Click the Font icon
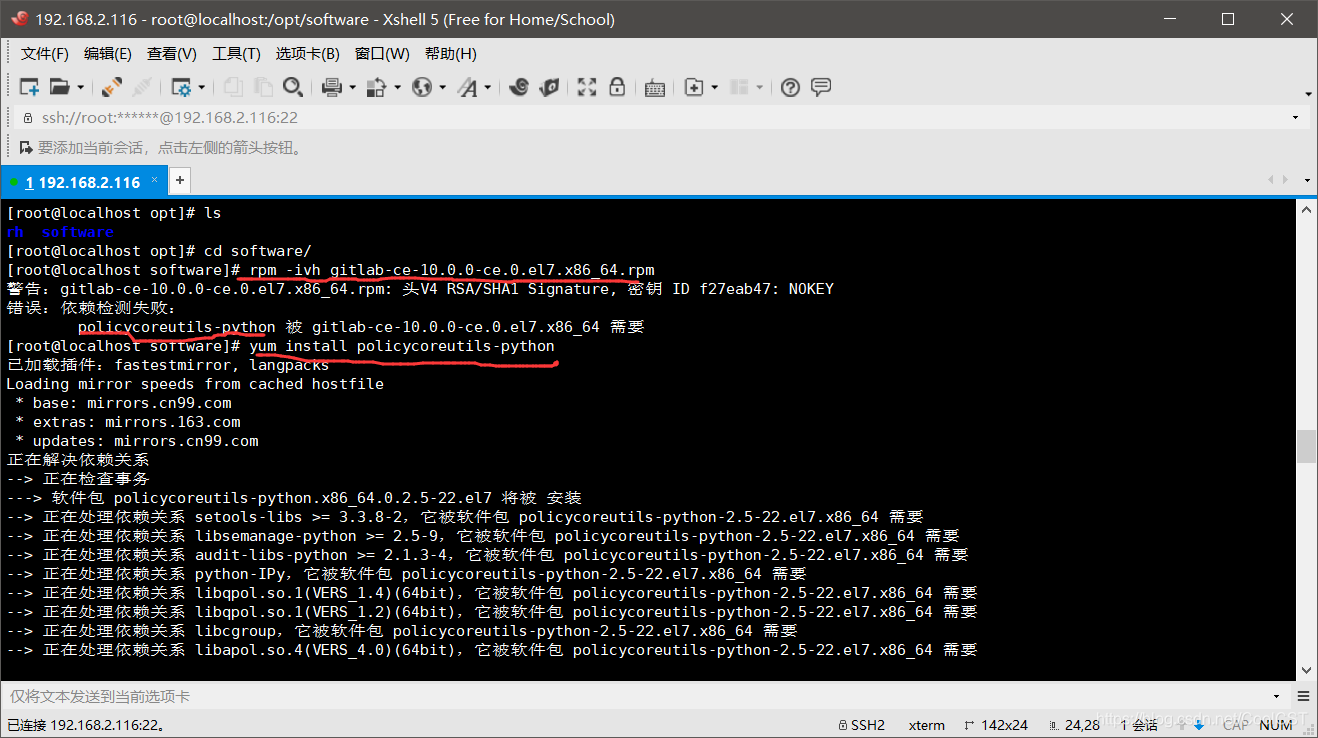Image resolution: width=1318 pixels, height=738 pixels. [x=468, y=87]
